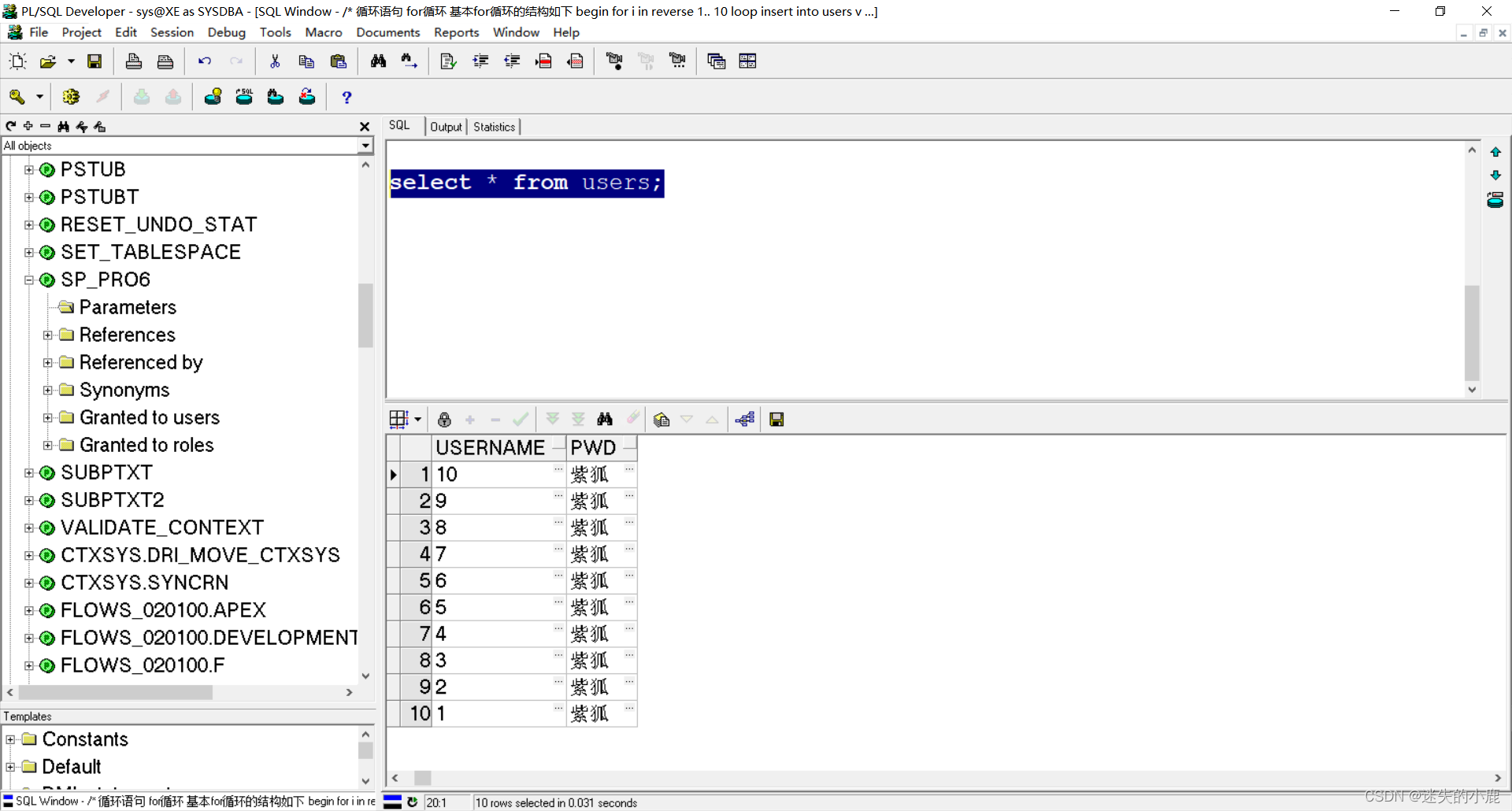Click the Print Setup icon beside Print
Viewport: 1512px width, 811px height.
[165, 61]
